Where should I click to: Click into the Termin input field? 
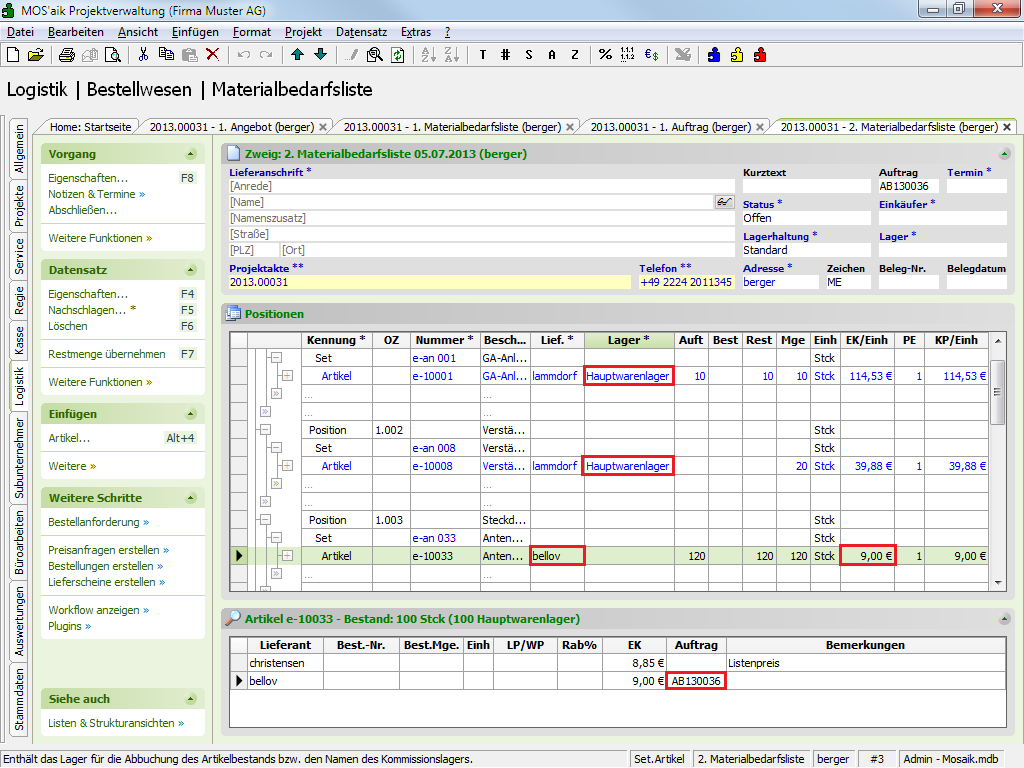coord(976,186)
